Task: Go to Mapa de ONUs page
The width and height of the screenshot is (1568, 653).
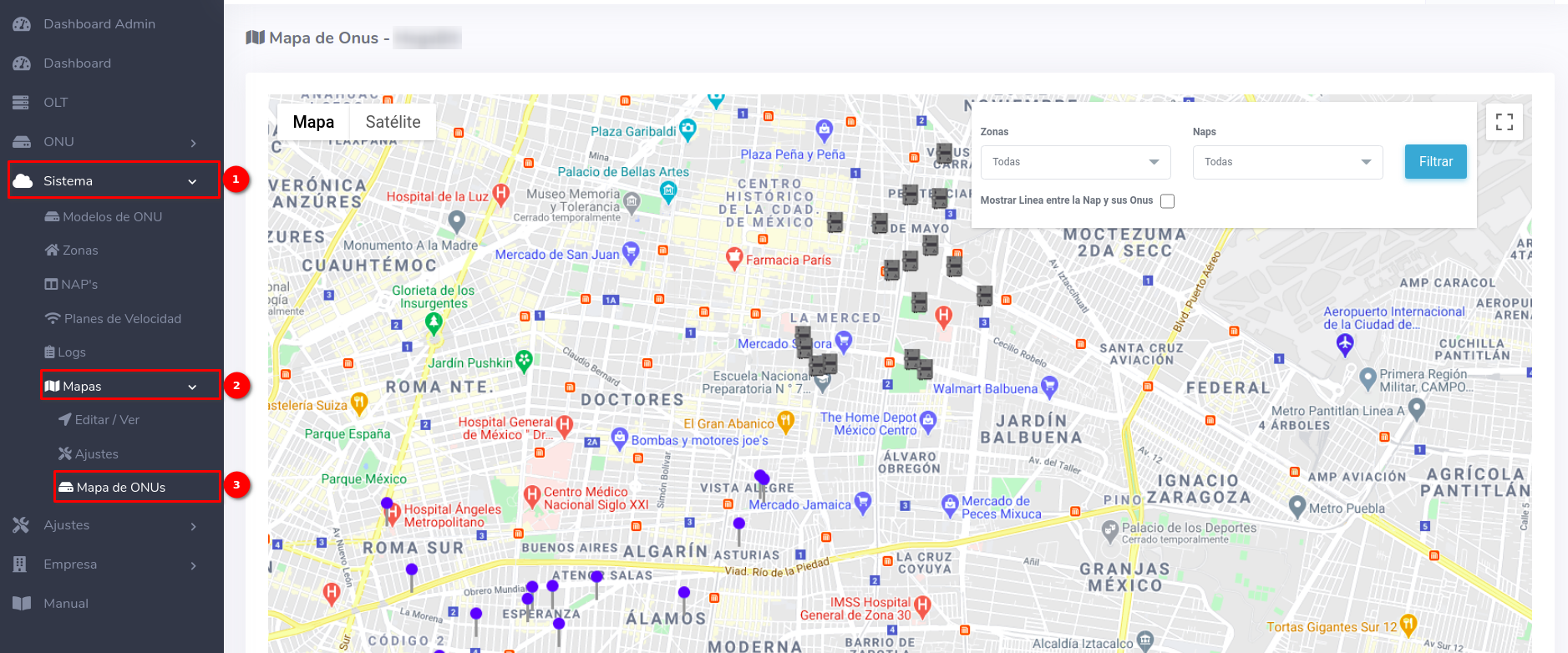Action: point(121,487)
